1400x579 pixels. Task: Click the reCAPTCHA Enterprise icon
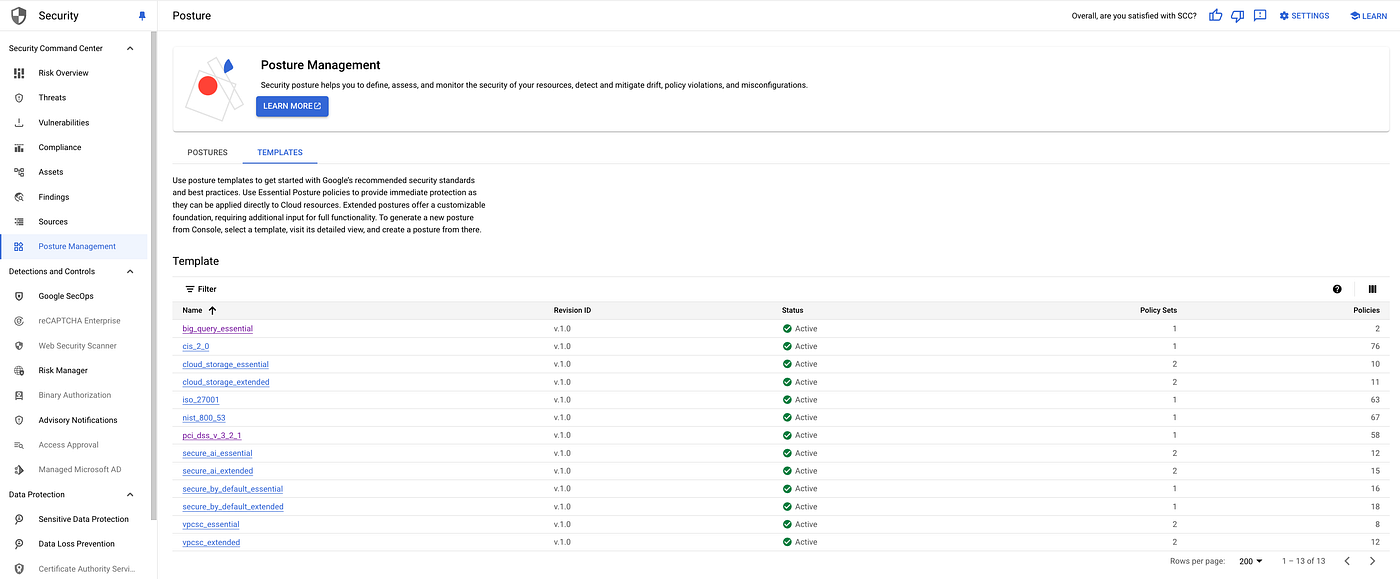coord(19,321)
